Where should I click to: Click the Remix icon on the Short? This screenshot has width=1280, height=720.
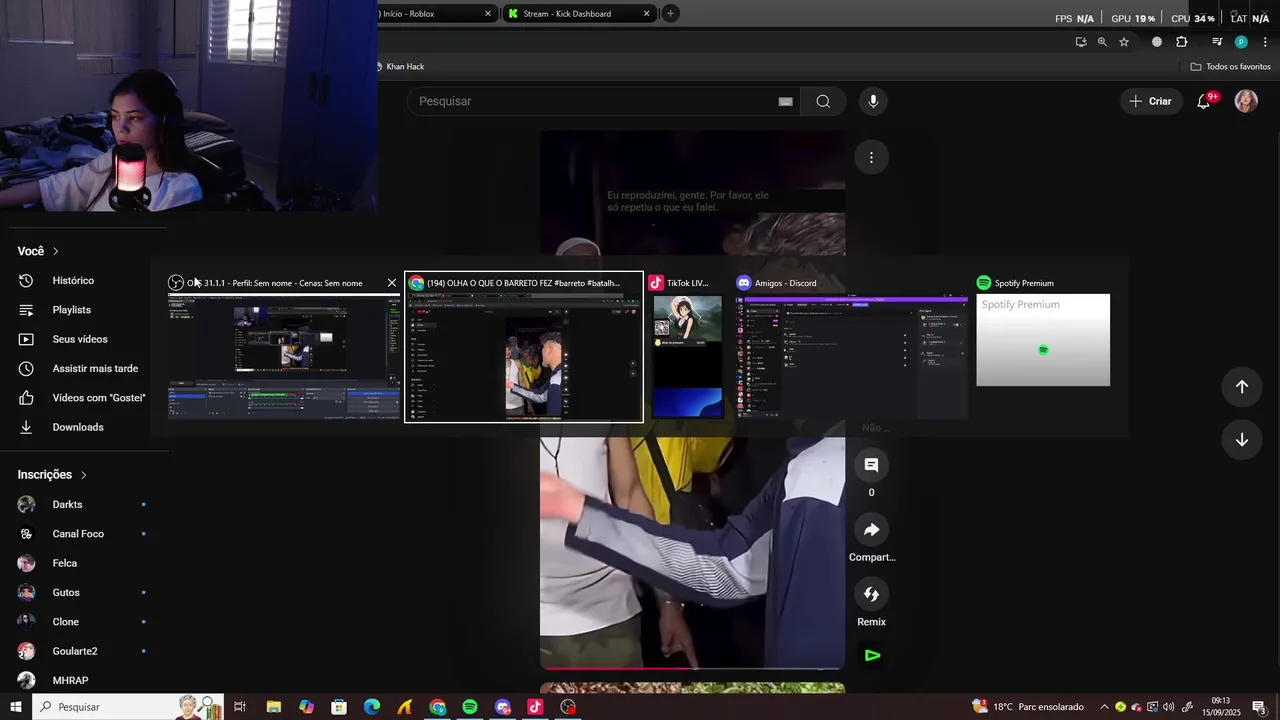point(871,594)
